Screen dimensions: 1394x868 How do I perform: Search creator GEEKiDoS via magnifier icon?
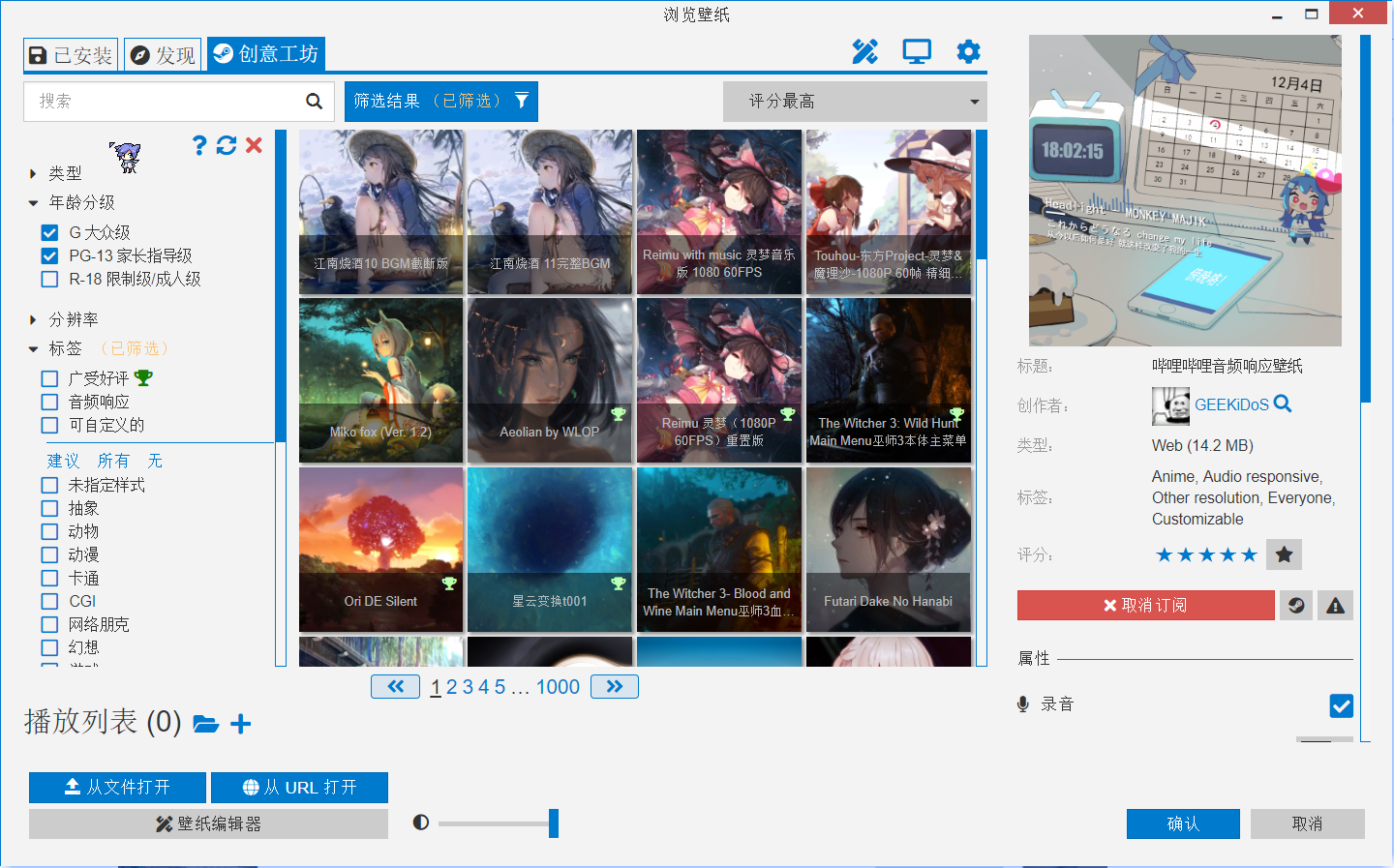click(x=1283, y=404)
